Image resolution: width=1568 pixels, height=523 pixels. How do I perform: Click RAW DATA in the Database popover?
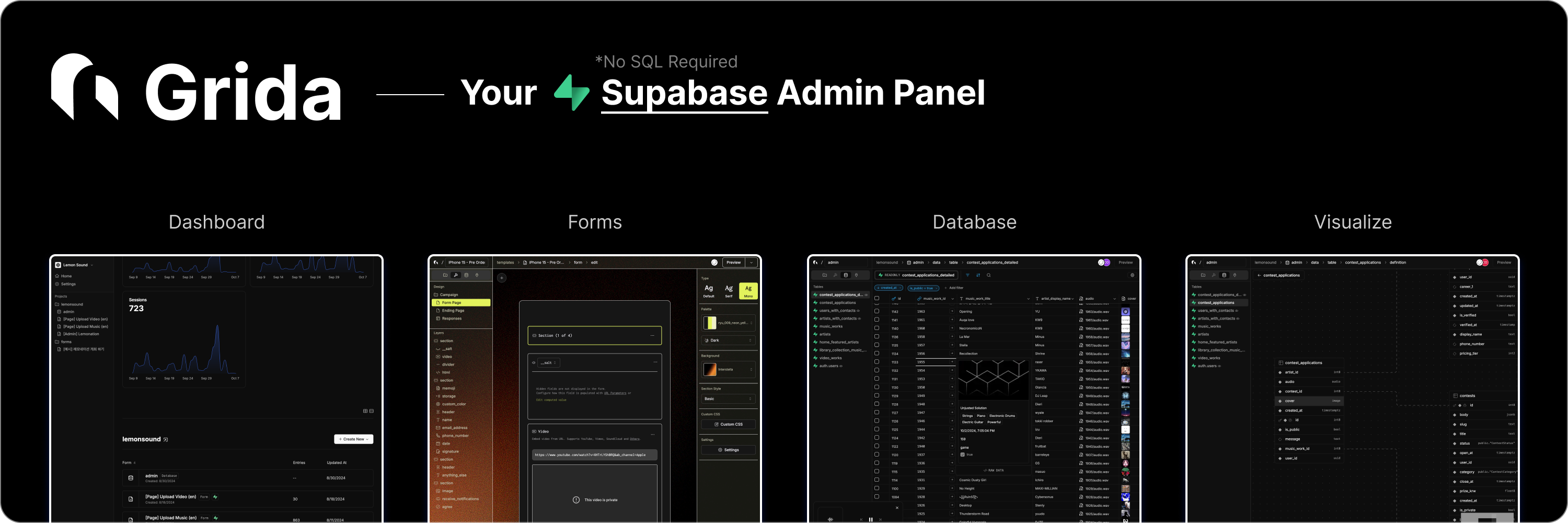tap(994, 471)
